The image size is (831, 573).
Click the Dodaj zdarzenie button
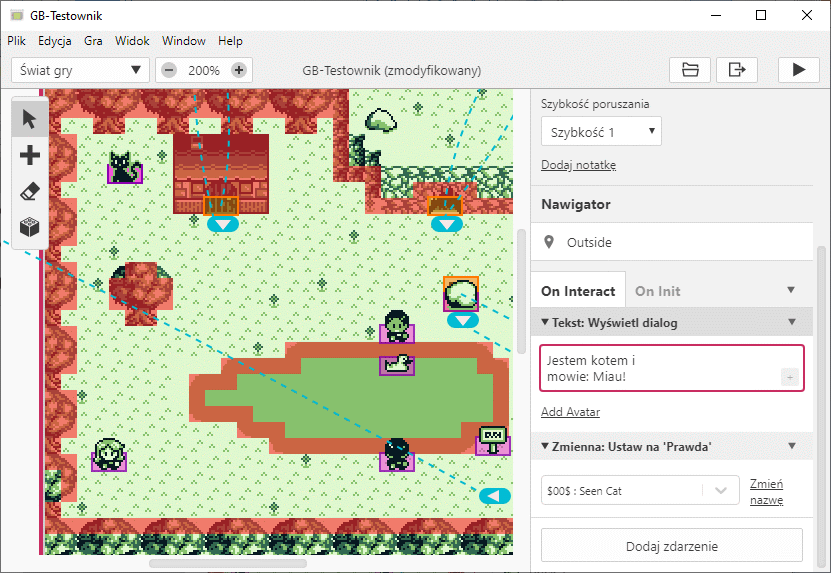coord(671,546)
